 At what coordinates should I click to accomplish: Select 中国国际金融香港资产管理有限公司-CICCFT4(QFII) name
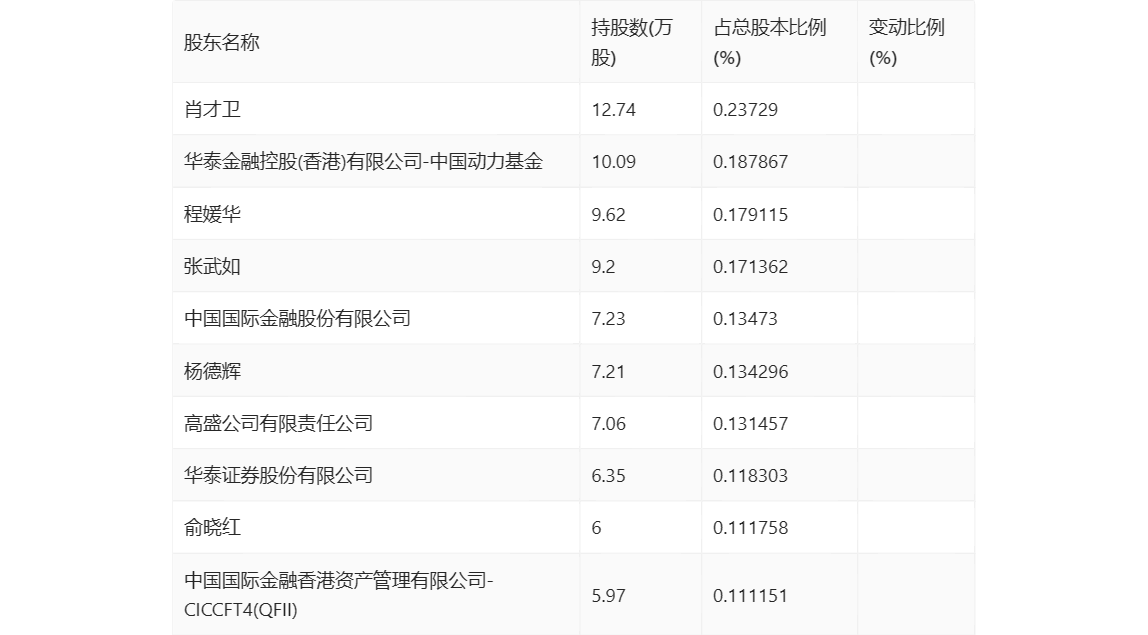coord(338,595)
